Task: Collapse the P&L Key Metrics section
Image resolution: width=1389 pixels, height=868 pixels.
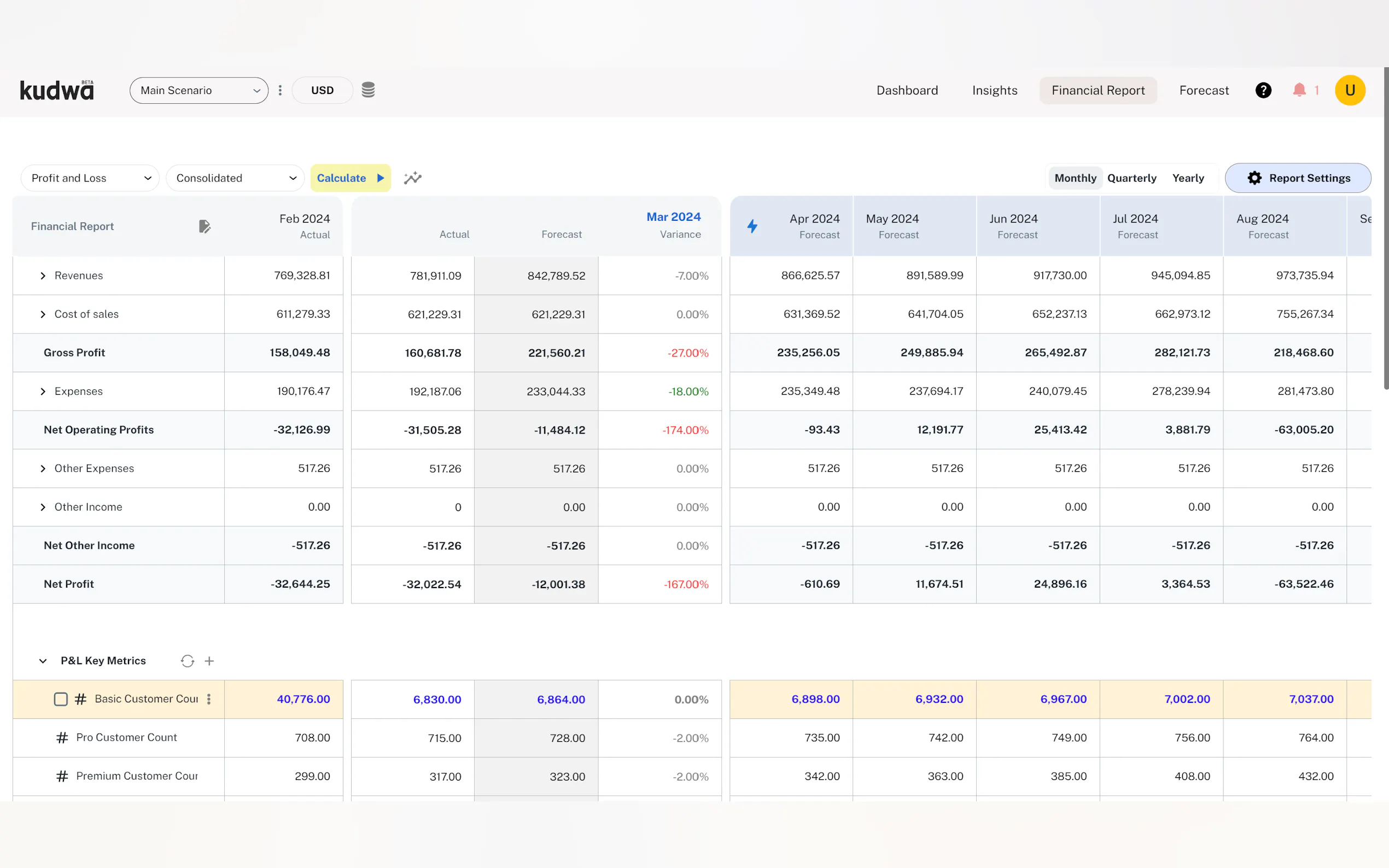Action: (x=43, y=661)
